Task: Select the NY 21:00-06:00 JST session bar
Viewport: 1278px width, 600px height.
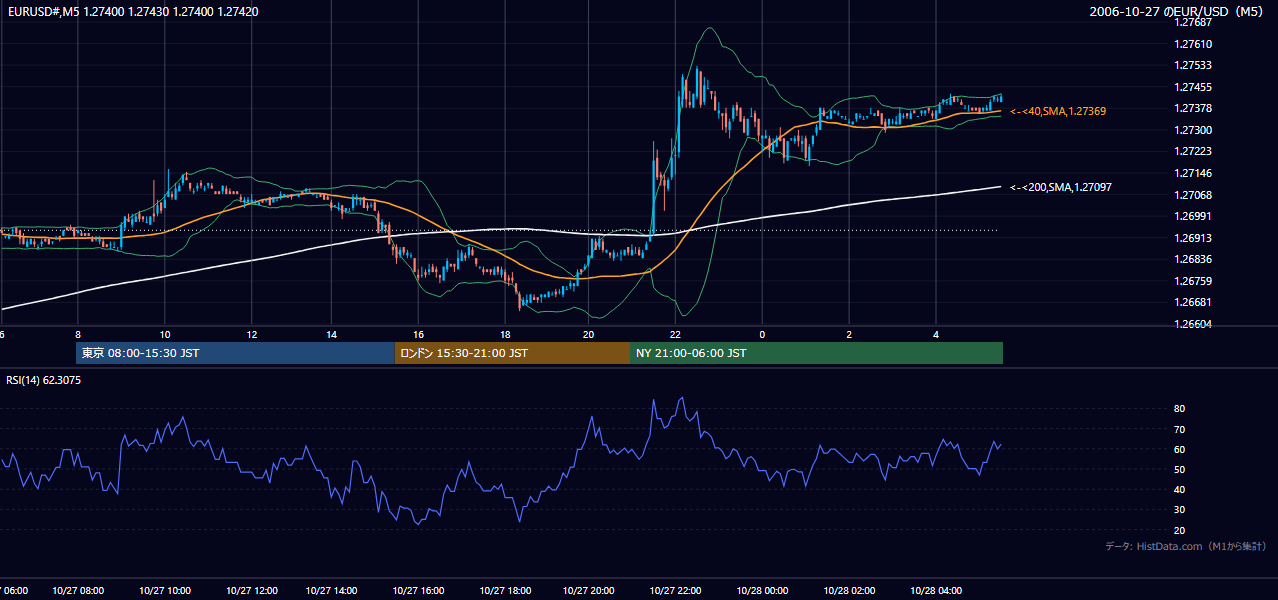Action: click(816, 353)
